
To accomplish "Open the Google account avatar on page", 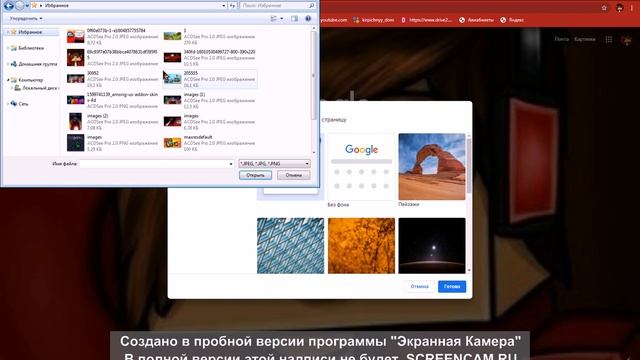I will click(626, 40).
